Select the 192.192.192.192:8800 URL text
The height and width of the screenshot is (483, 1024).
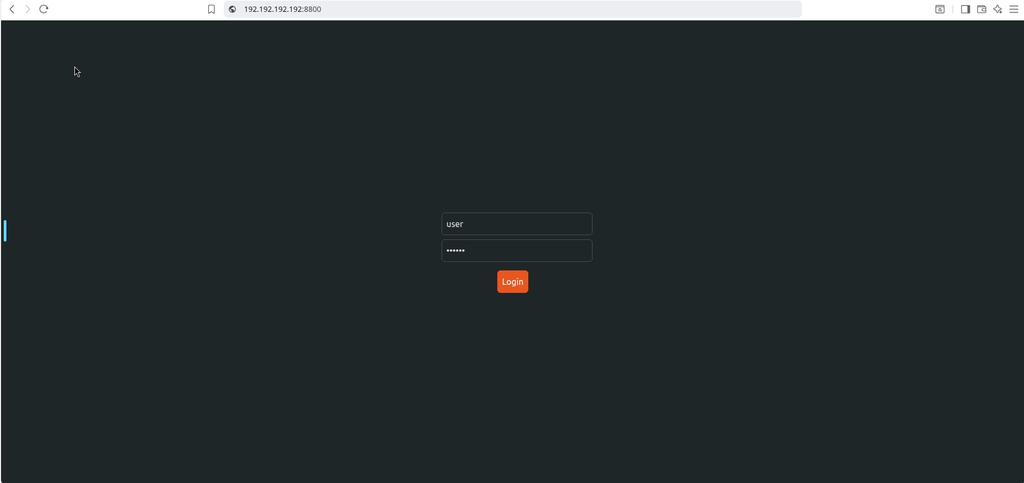pos(283,9)
